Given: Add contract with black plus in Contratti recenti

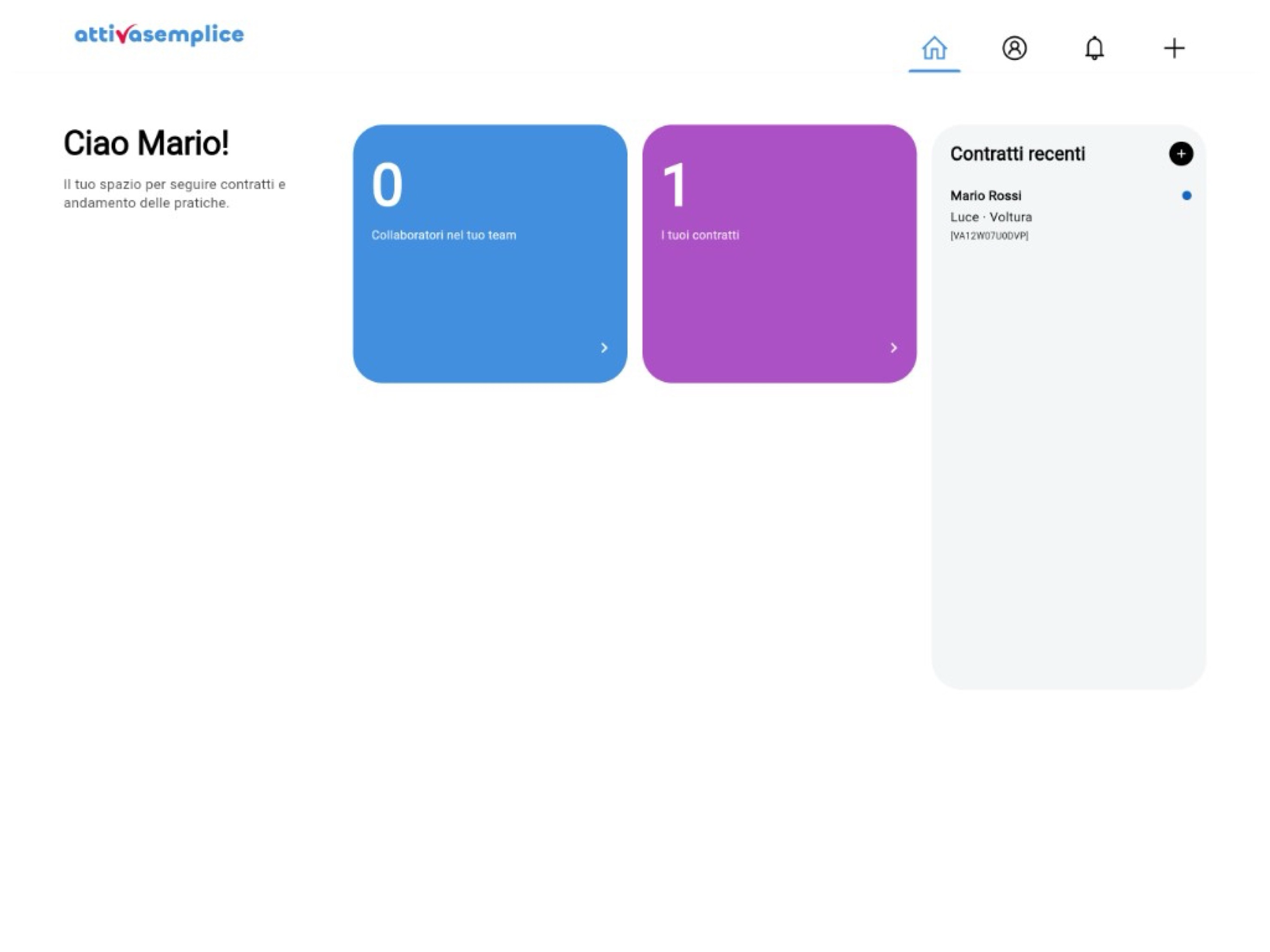Looking at the screenshot, I should point(1181,154).
